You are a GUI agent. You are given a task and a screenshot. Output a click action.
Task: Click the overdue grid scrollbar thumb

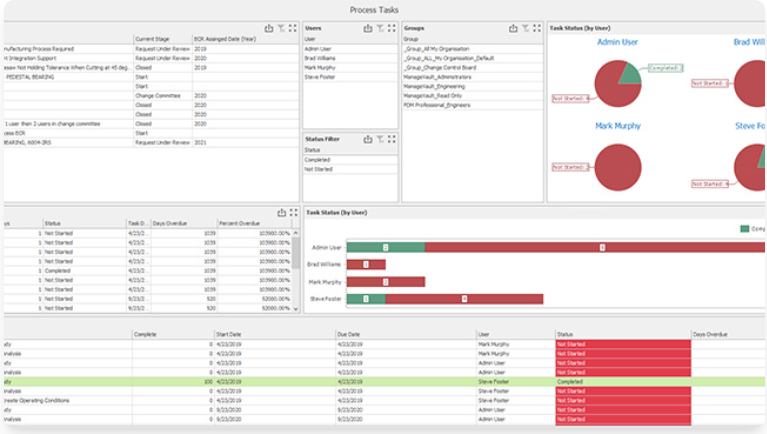click(296, 252)
